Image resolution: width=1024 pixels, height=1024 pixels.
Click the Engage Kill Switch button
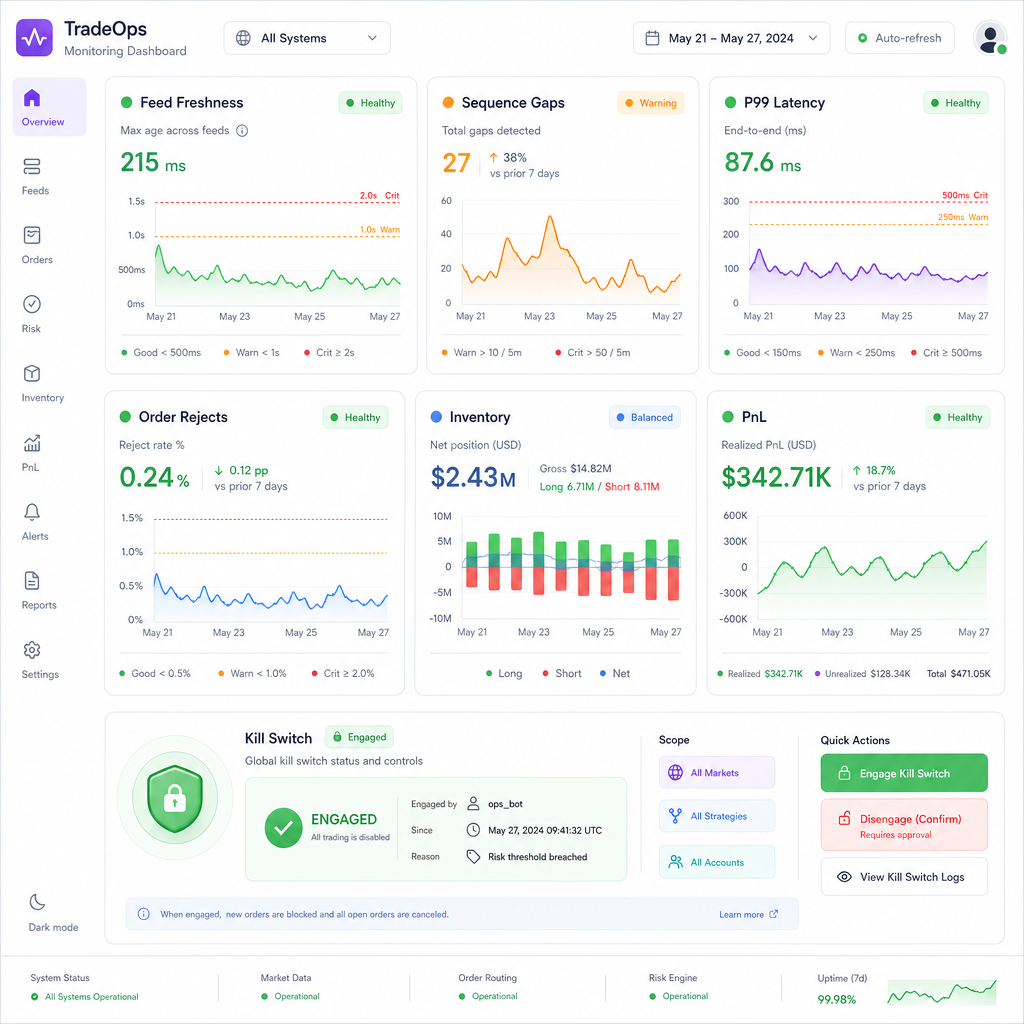point(904,773)
